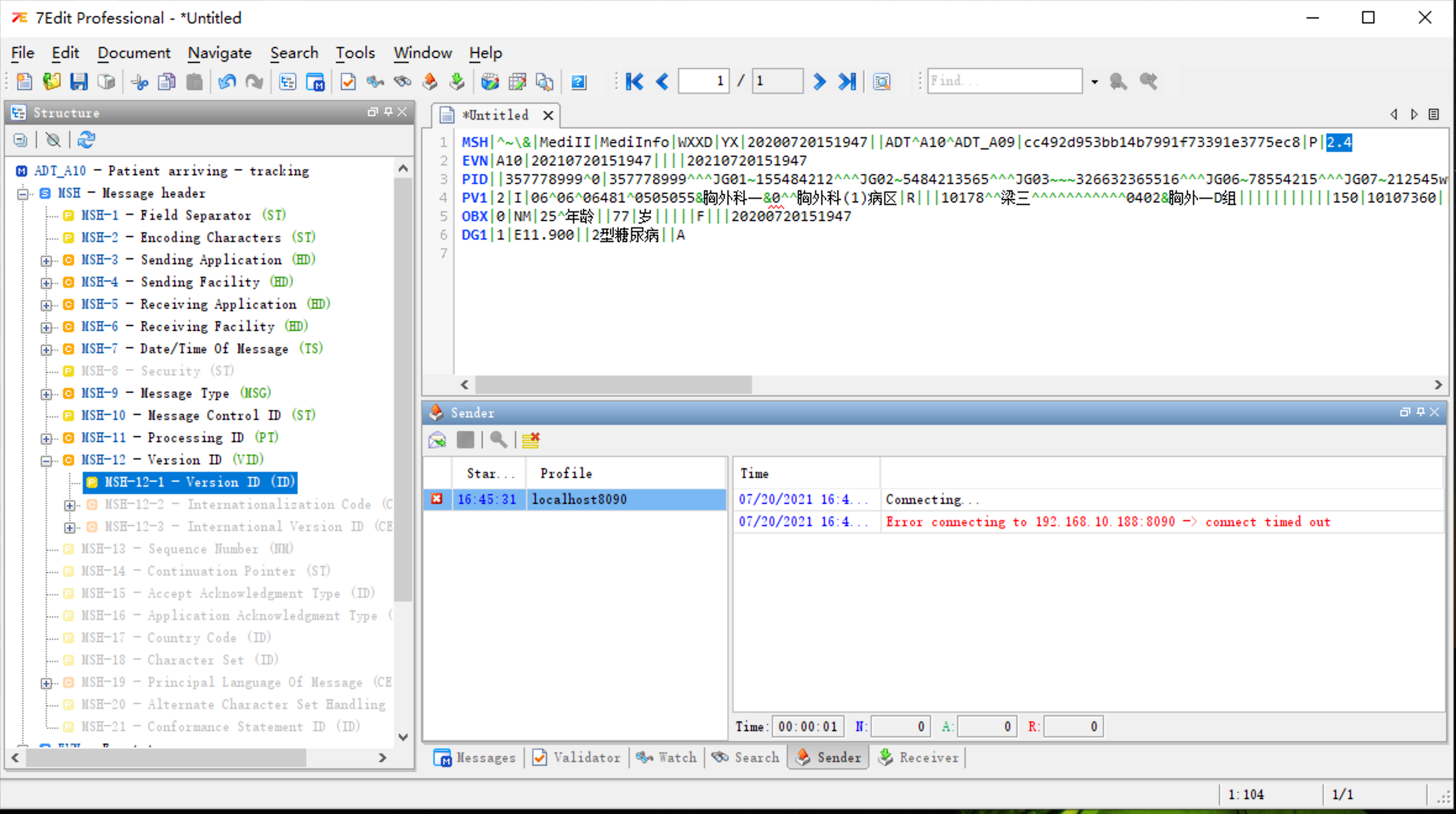Click the editor horizontal scrollbar thumb
1456x814 pixels.
(613, 385)
